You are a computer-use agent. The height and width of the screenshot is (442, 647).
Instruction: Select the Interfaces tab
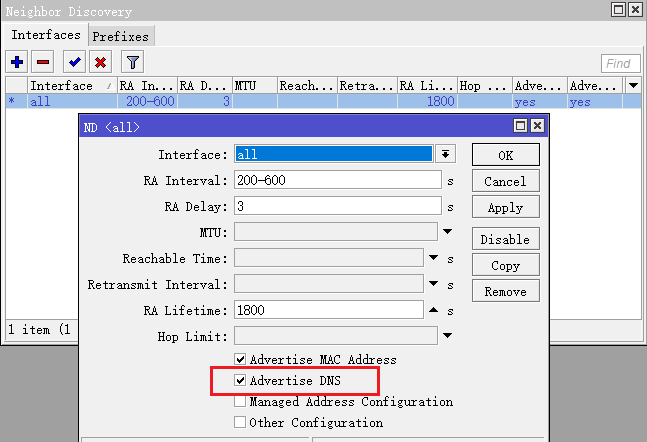[46, 35]
